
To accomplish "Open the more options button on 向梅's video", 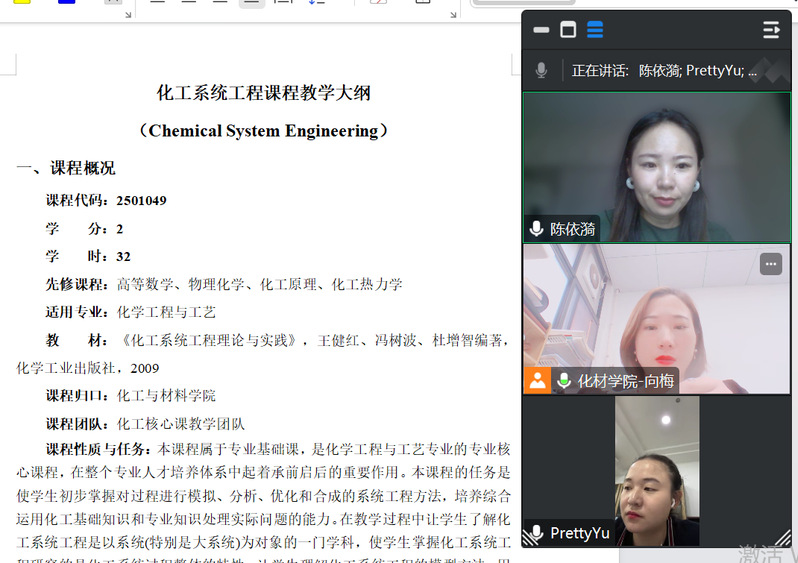I will tap(770, 264).
